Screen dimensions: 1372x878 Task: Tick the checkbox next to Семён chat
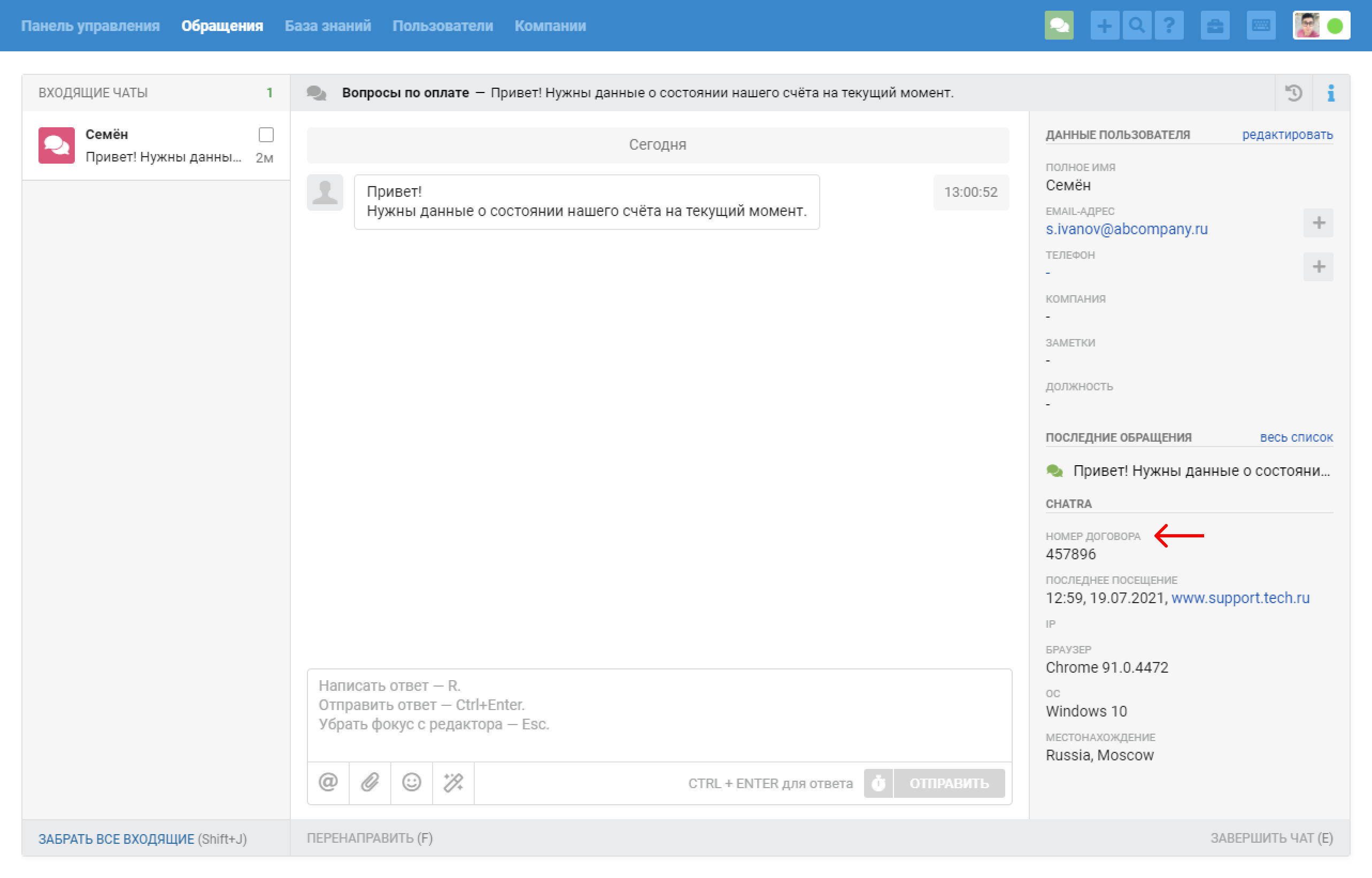coord(266,135)
